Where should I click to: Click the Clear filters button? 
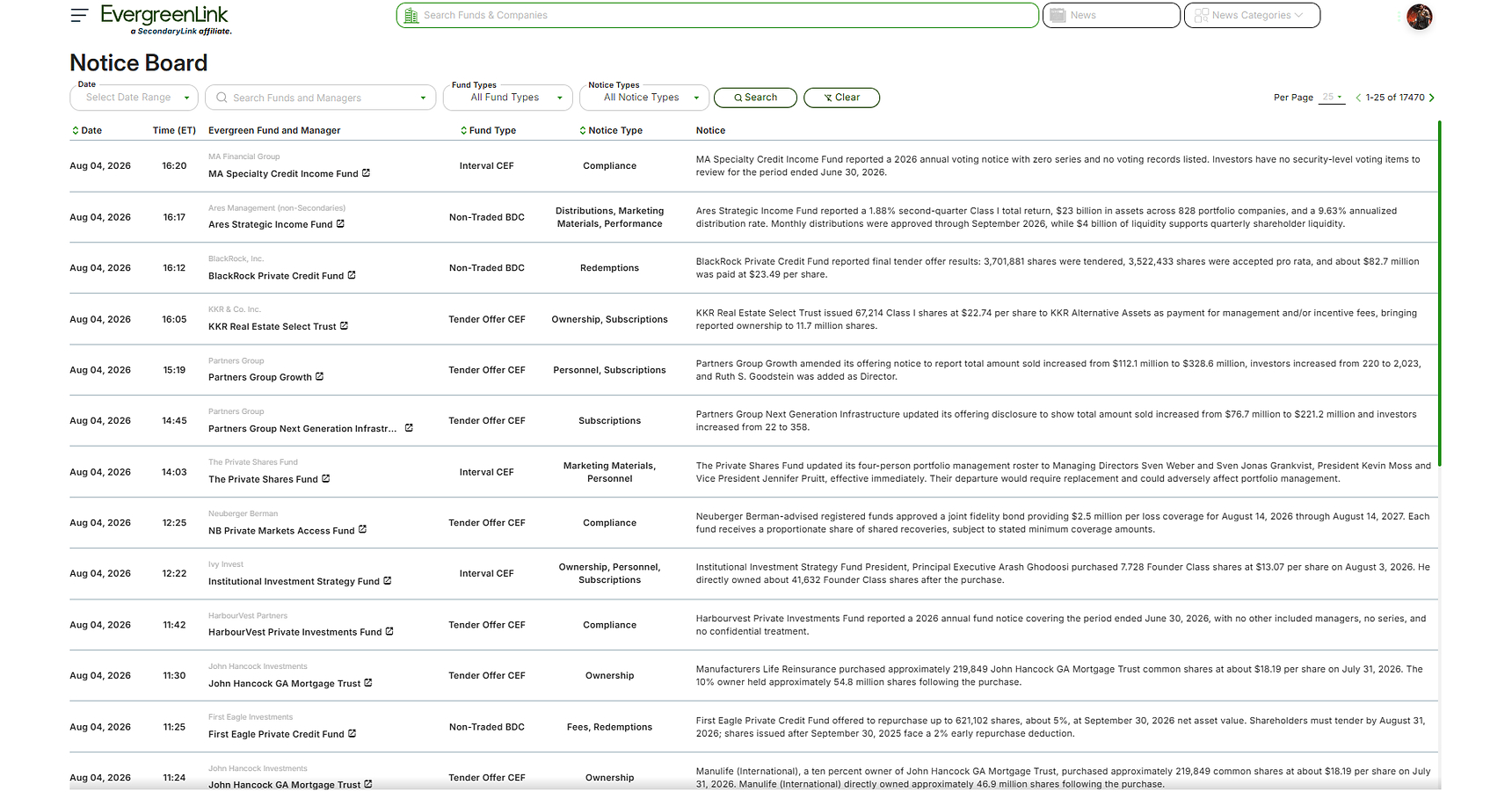coord(841,98)
